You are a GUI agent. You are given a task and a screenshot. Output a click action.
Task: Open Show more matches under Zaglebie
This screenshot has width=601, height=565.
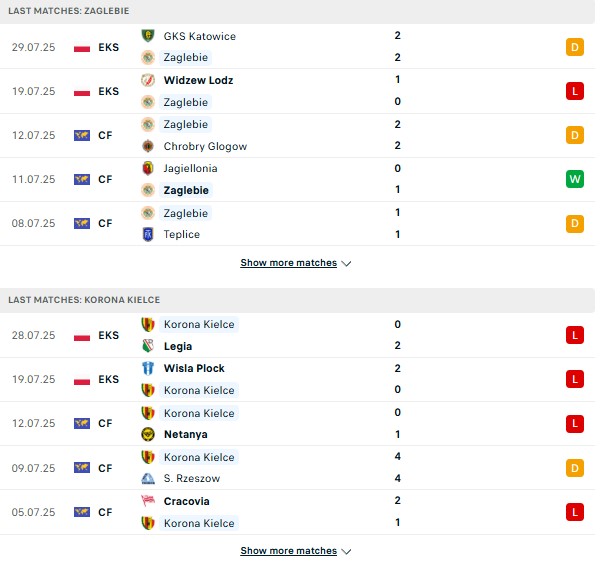[289, 263]
